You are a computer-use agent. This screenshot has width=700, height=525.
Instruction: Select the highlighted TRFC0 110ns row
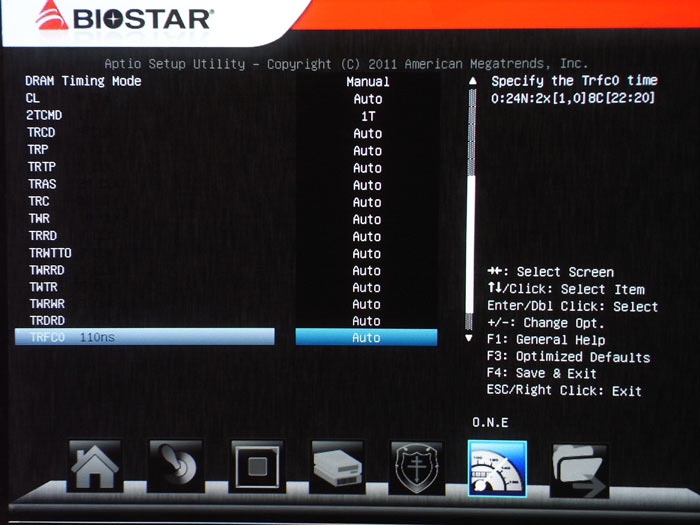(145, 337)
